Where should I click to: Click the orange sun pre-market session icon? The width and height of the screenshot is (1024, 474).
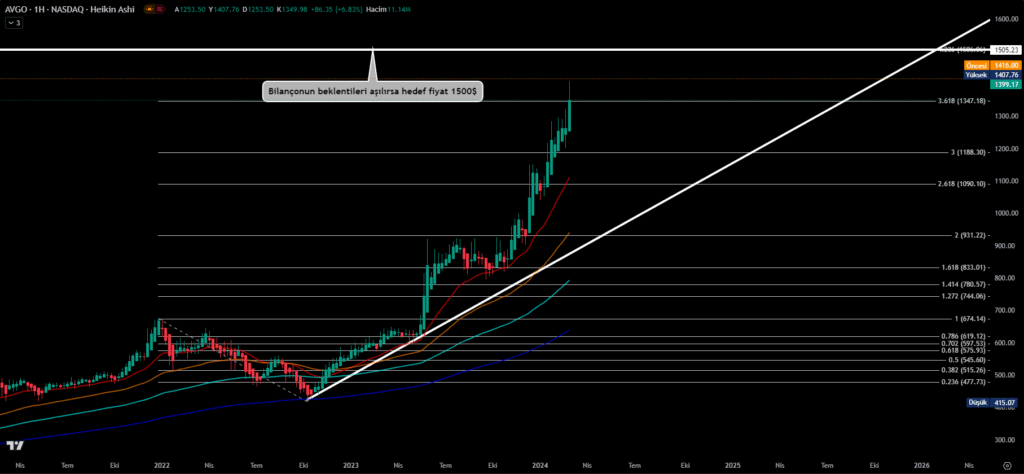[150, 10]
